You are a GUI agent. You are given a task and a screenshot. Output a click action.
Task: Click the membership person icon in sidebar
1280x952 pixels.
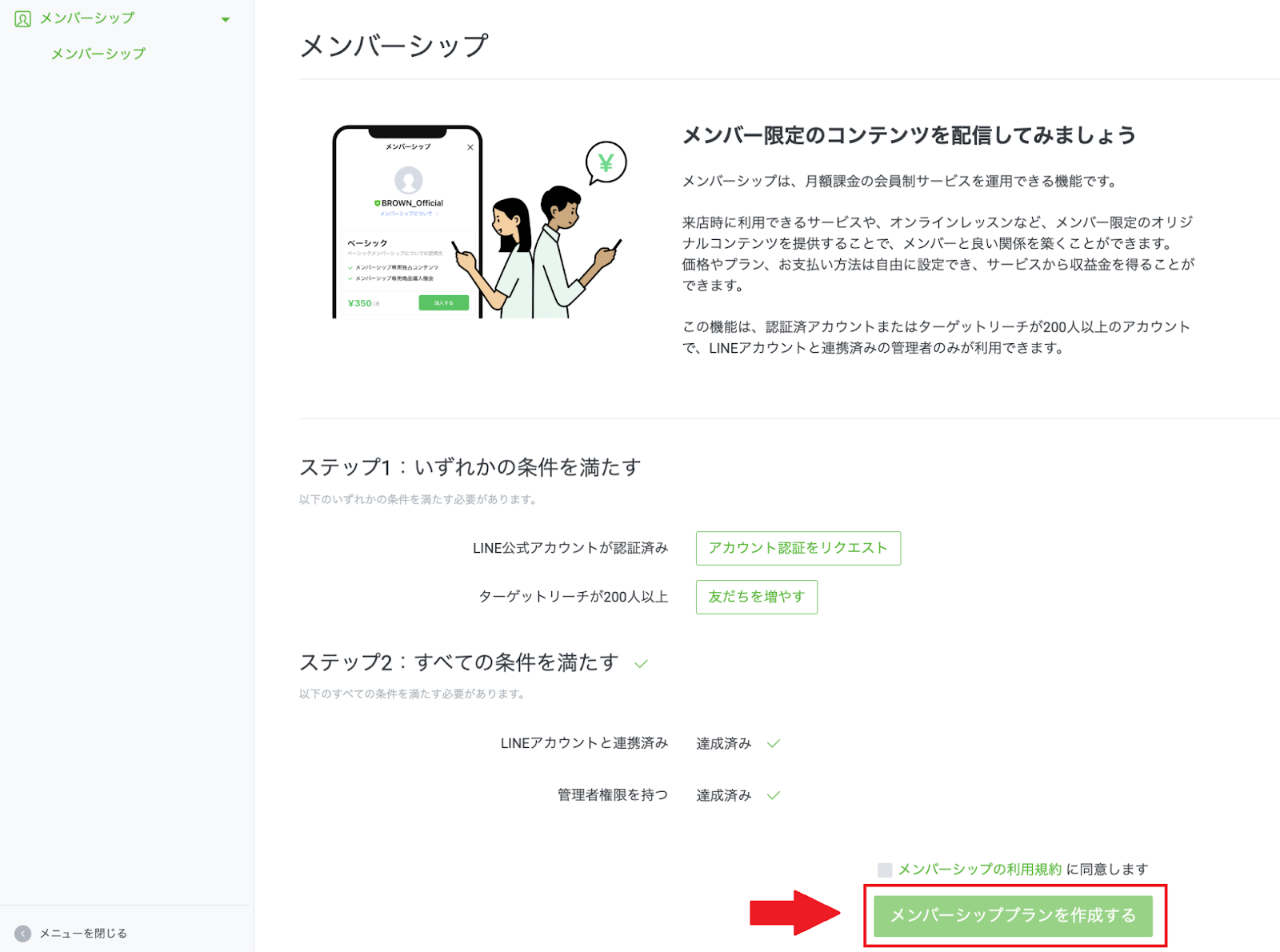(x=22, y=18)
